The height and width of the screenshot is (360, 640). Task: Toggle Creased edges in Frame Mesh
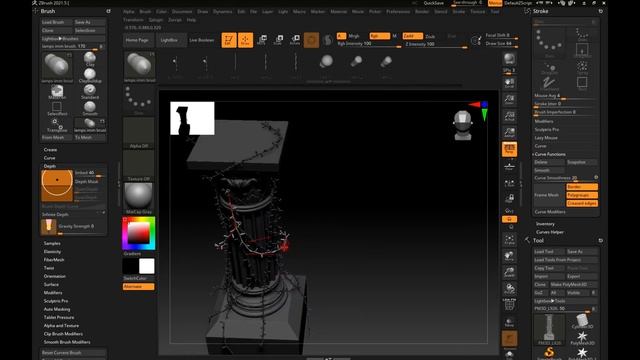[582, 203]
